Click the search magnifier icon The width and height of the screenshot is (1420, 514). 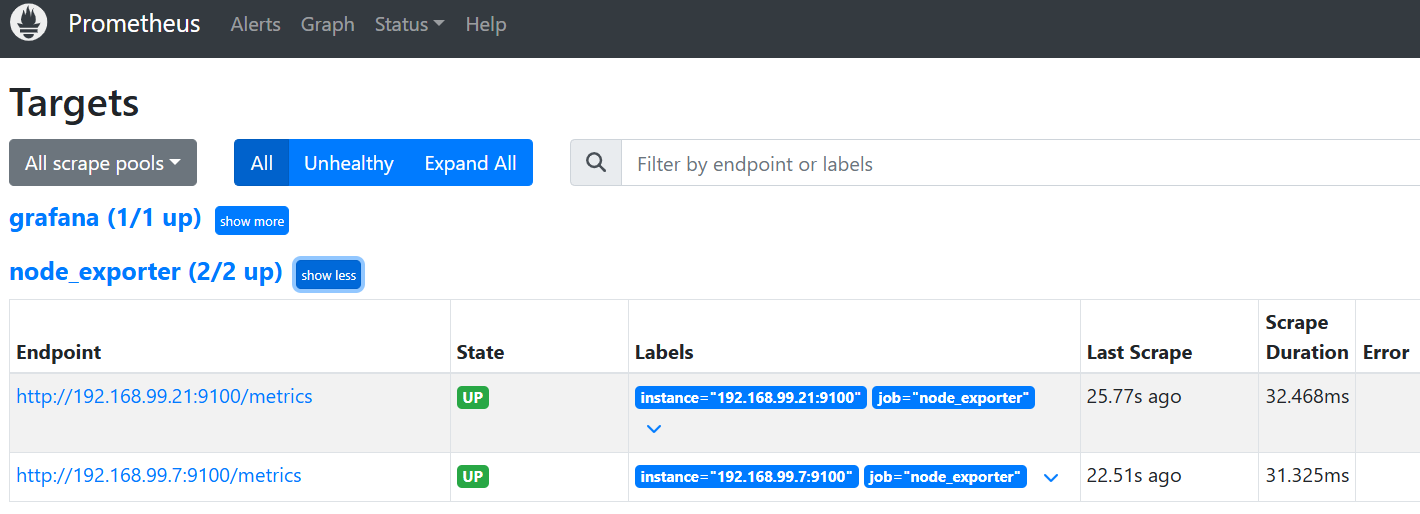(596, 163)
